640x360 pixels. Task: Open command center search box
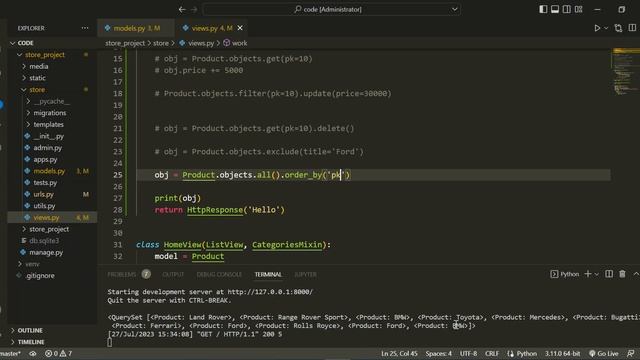(332, 9)
